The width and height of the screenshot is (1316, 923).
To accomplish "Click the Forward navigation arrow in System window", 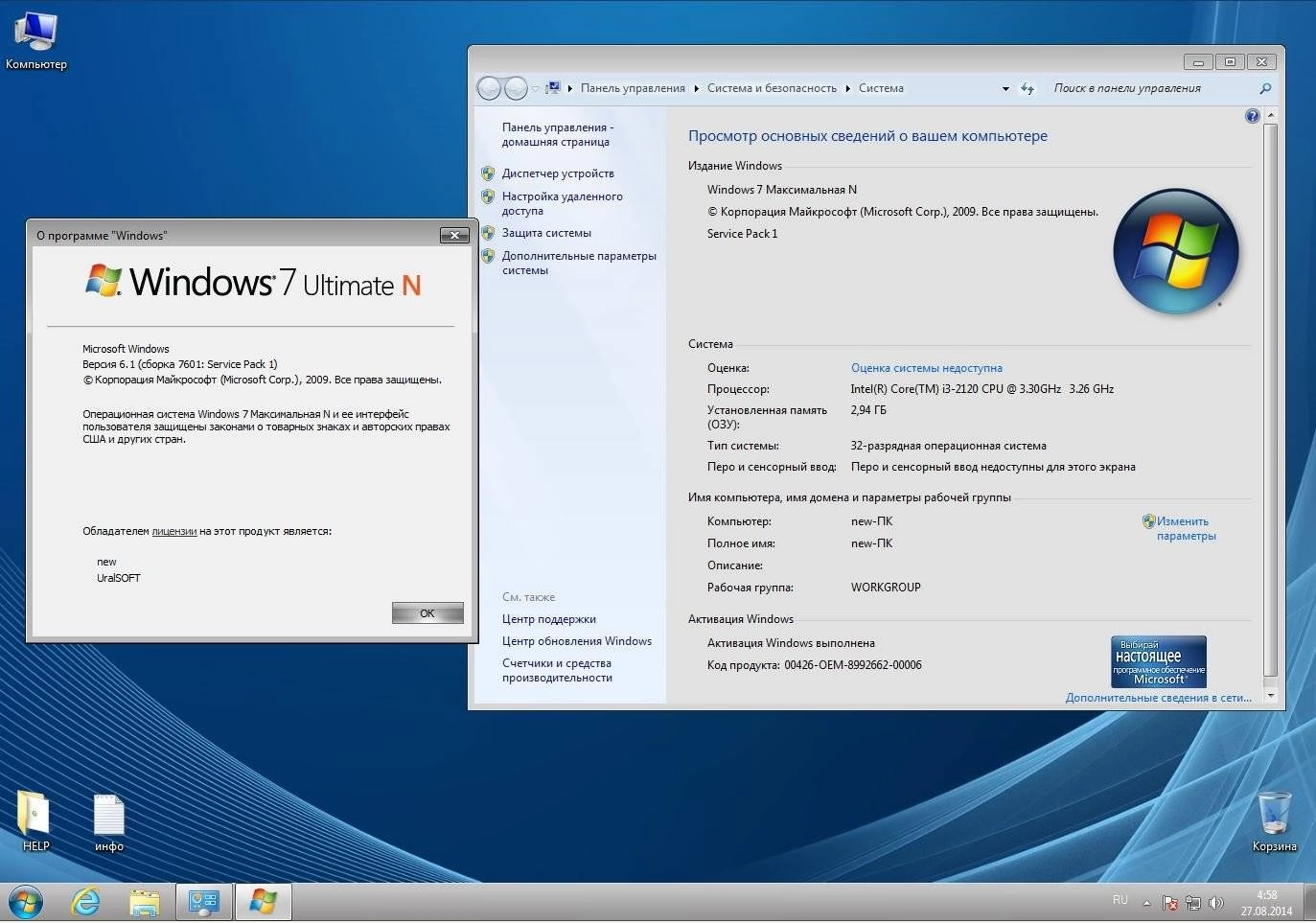I will 516,88.
